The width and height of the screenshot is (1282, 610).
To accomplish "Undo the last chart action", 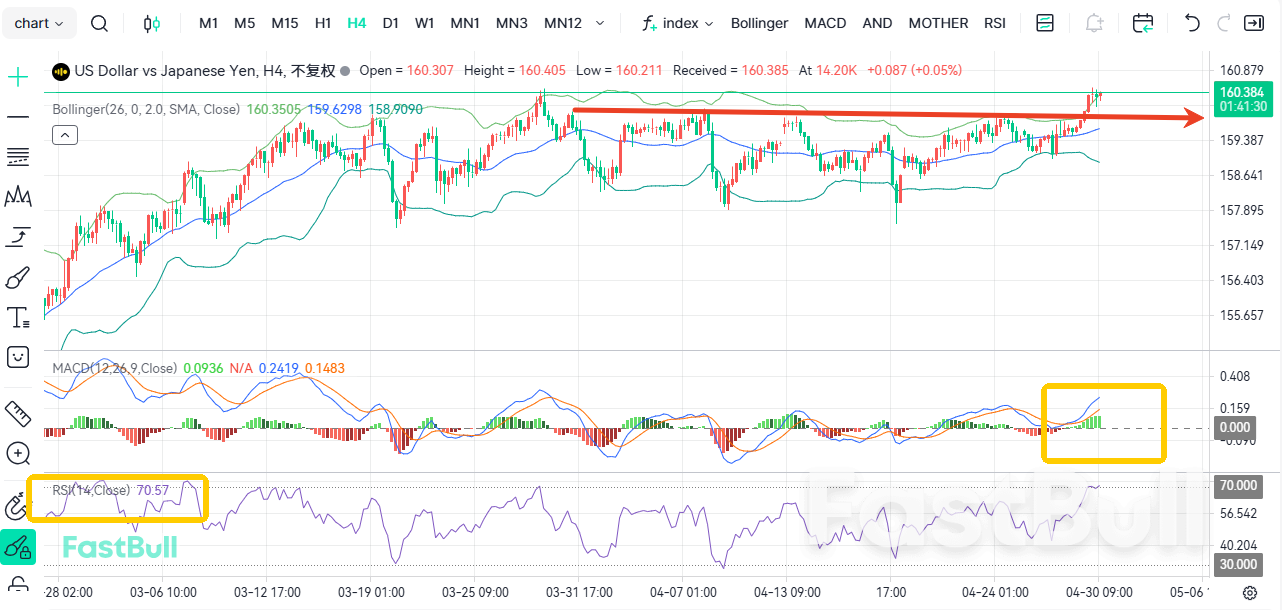I will (1191, 23).
